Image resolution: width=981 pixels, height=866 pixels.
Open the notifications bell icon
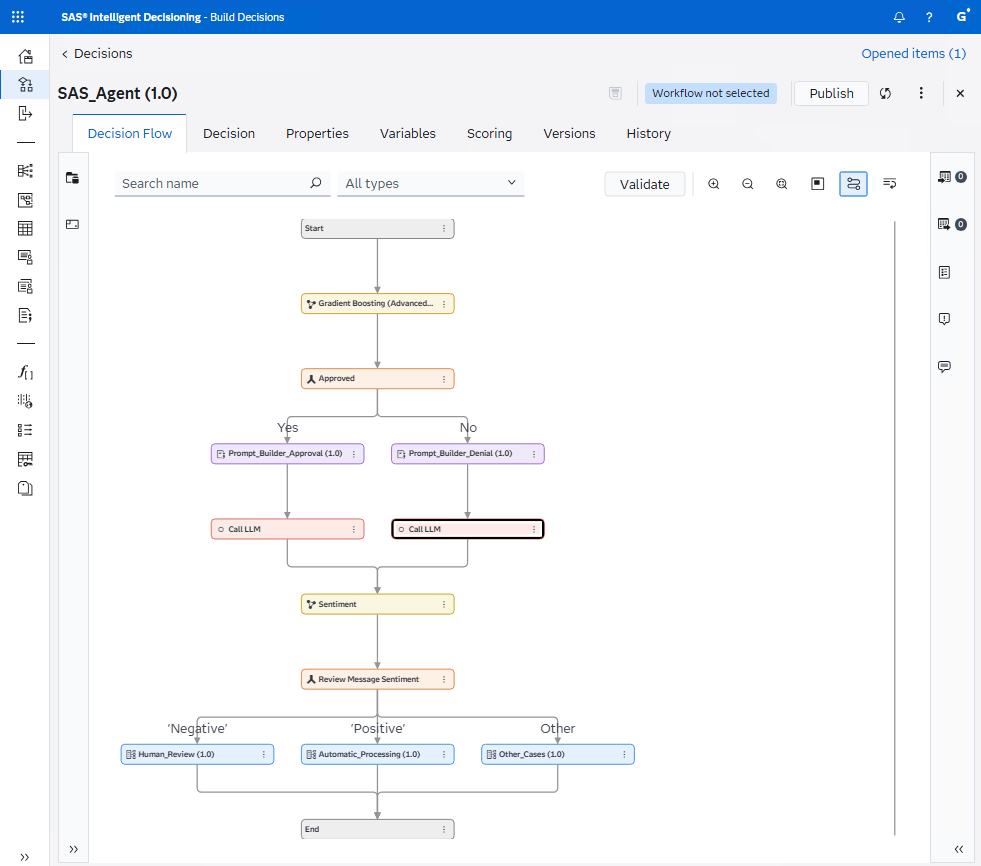click(x=898, y=17)
